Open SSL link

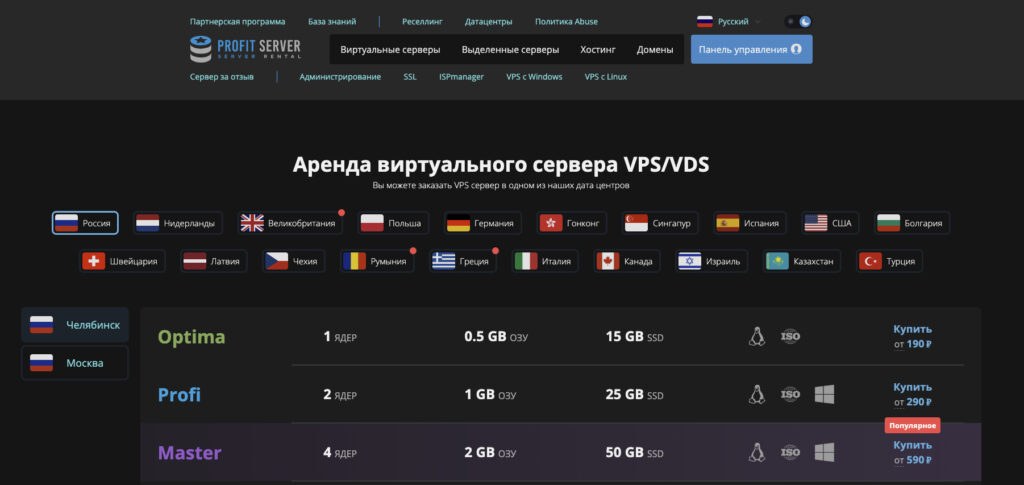pyautogui.click(x=409, y=77)
